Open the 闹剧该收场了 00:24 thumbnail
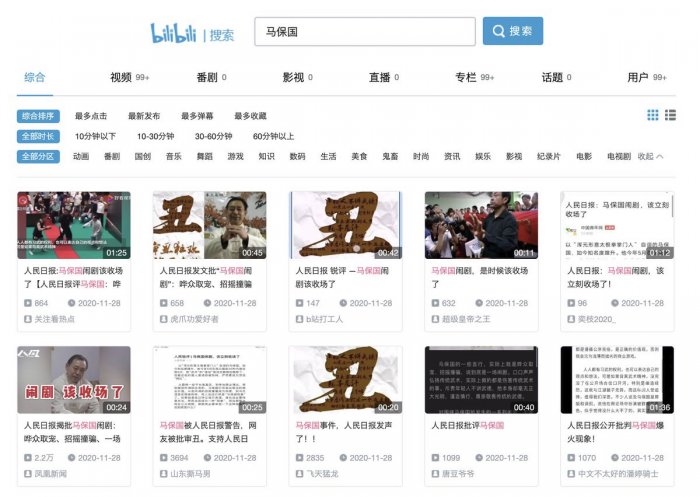The image size is (700, 497). 74,380
